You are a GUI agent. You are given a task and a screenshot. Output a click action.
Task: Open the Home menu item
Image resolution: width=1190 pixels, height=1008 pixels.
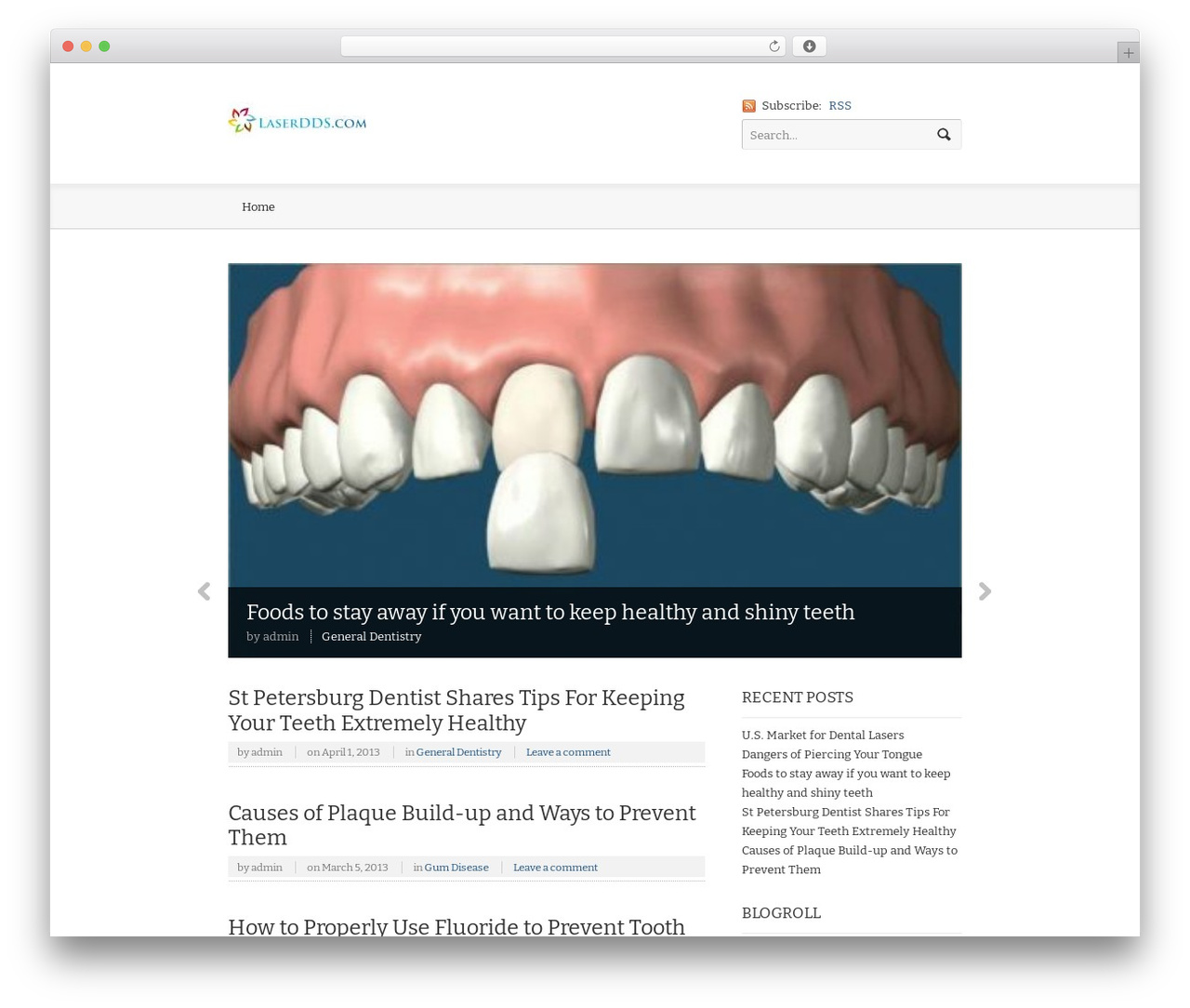tap(258, 207)
